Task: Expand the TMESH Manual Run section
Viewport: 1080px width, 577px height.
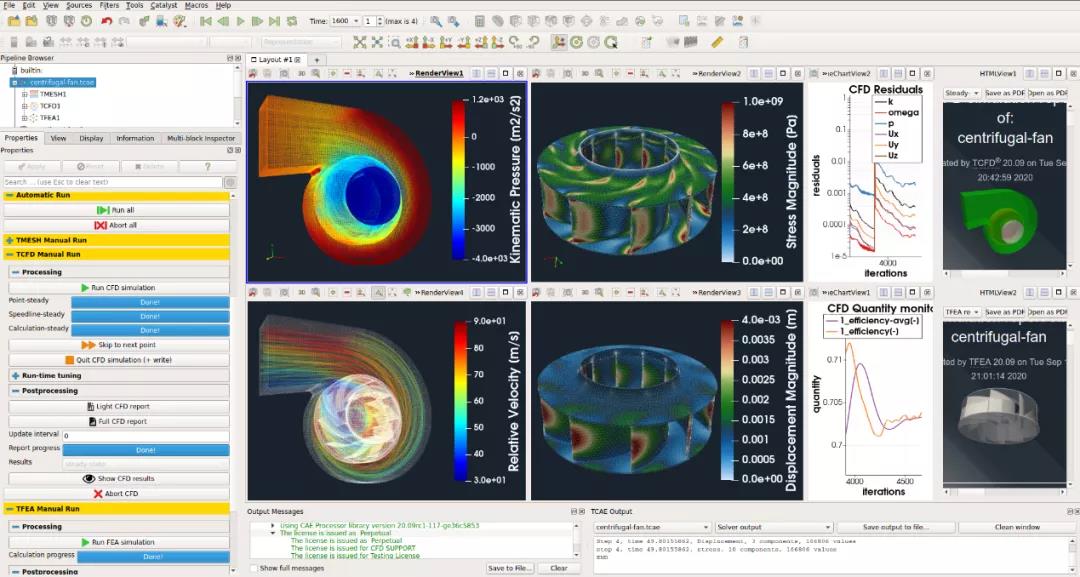Action: pos(10,240)
